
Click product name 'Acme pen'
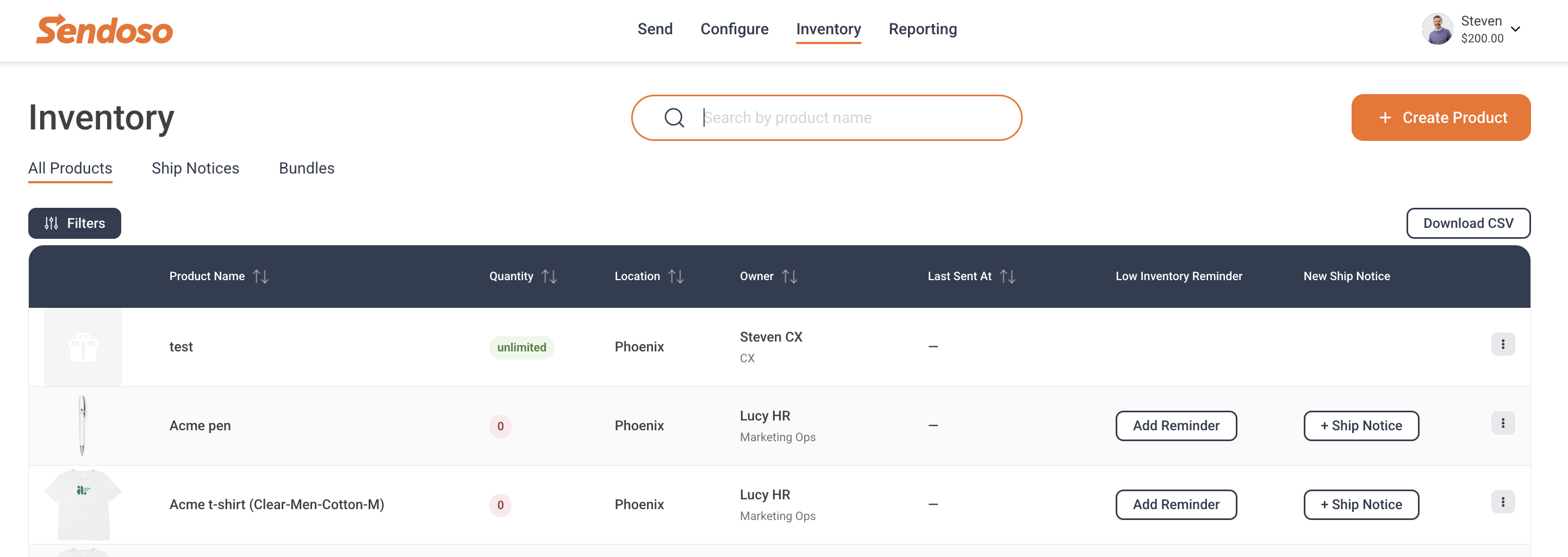click(x=200, y=425)
